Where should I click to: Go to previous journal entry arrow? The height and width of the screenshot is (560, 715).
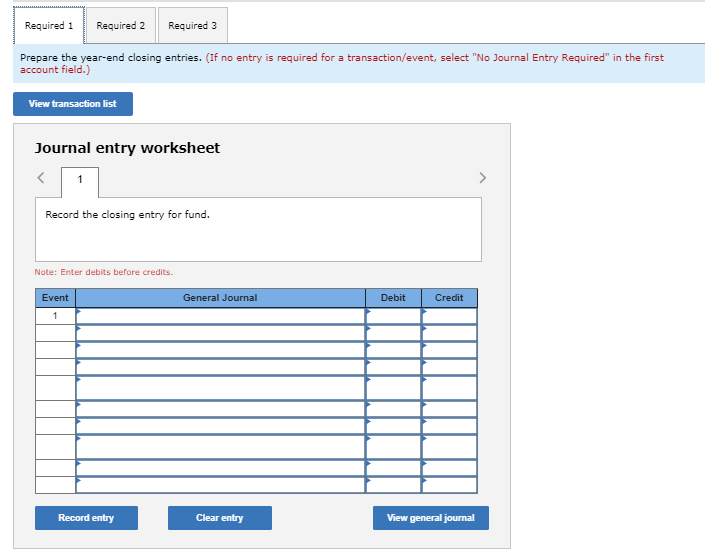(41, 177)
